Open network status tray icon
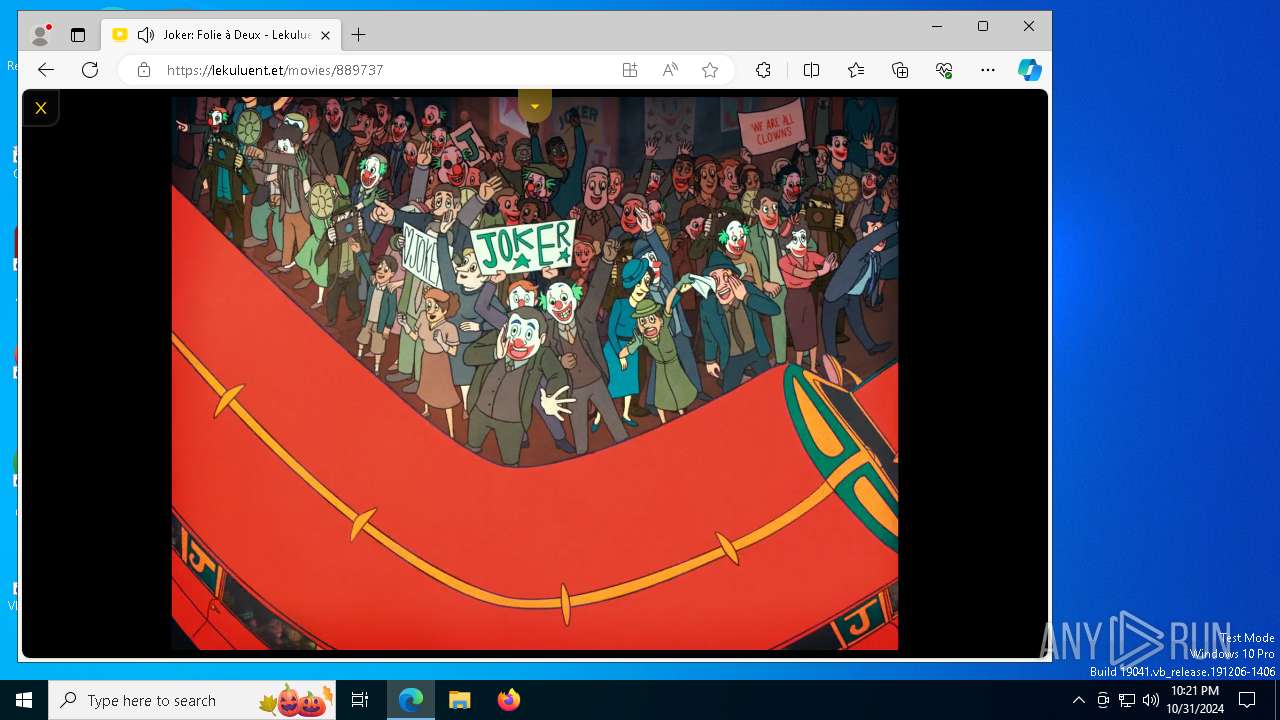Viewport: 1280px width, 720px height. (1127, 700)
